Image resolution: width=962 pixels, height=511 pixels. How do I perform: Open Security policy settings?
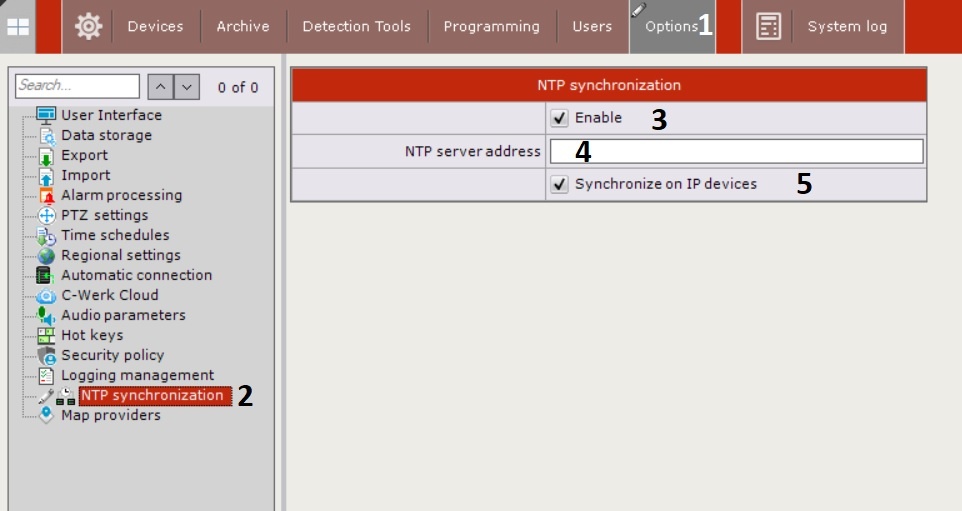112,355
